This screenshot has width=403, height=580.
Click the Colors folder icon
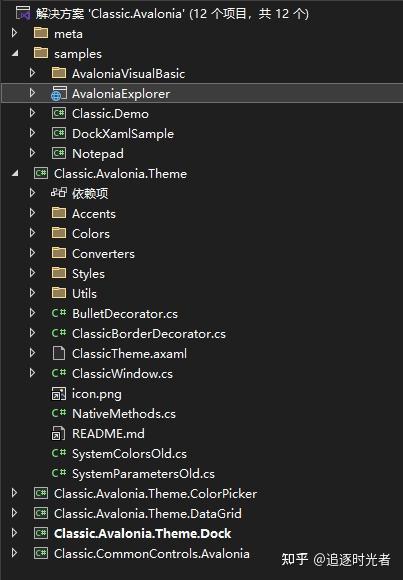[x=59, y=233]
